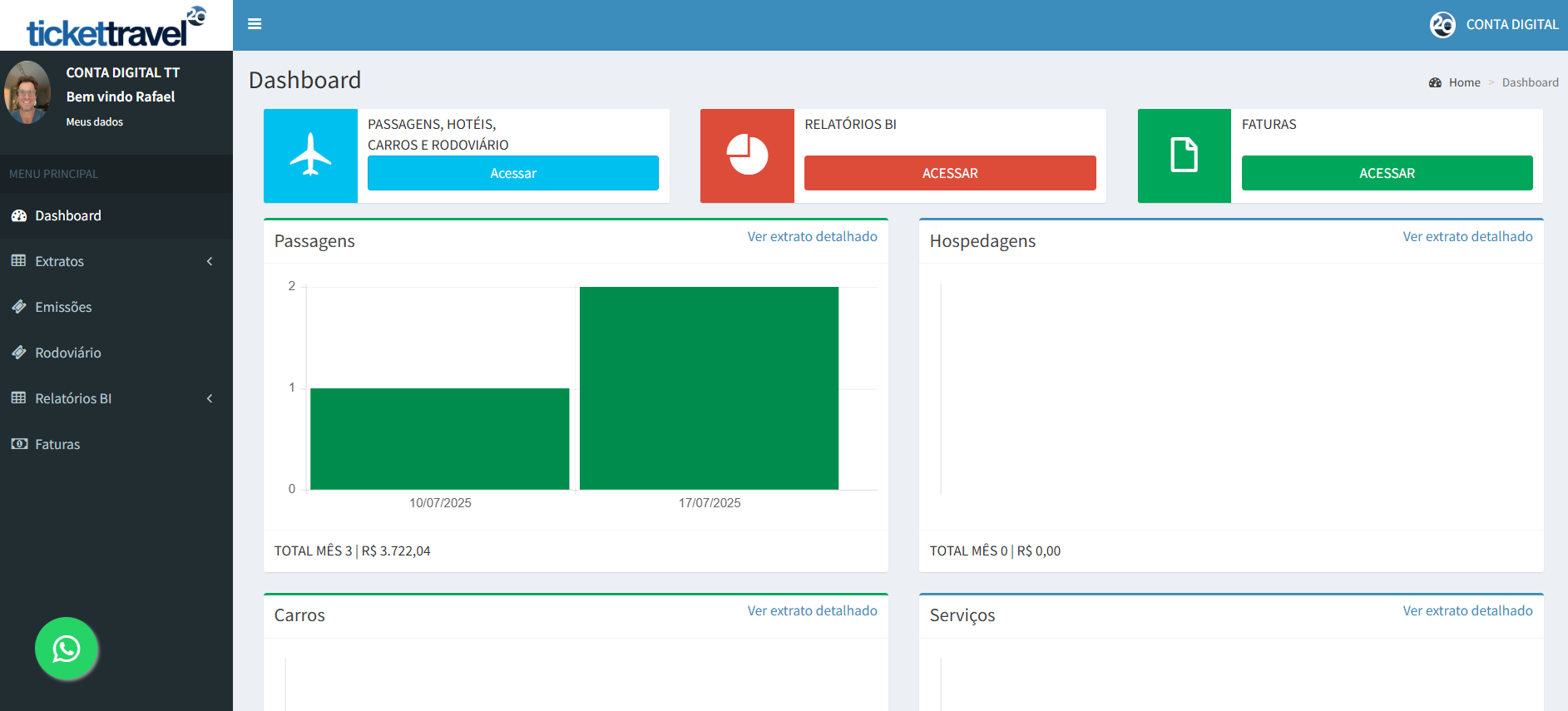Click the 17/07/2025 green chart bar
This screenshot has width=1568, height=711.
tap(709, 388)
